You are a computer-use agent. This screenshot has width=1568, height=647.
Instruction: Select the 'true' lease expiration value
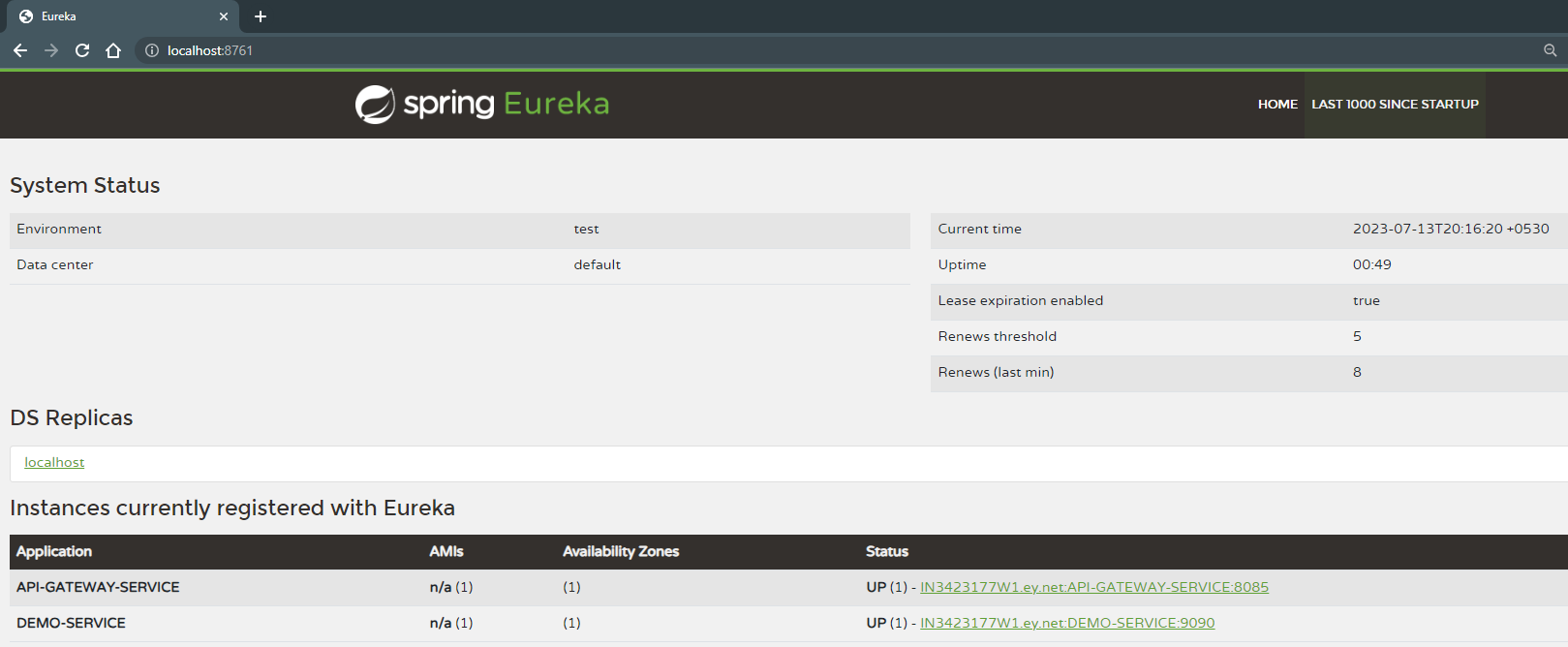click(x=1367, y=301)
